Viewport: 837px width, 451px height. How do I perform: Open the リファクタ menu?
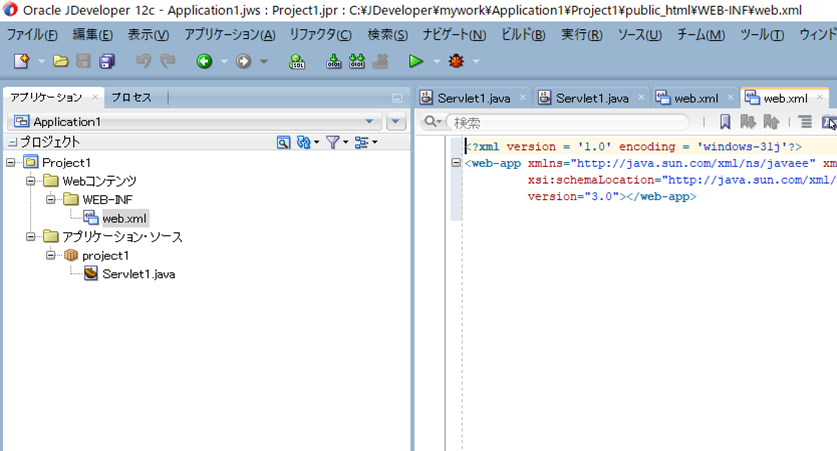click(x=320, y=35)
